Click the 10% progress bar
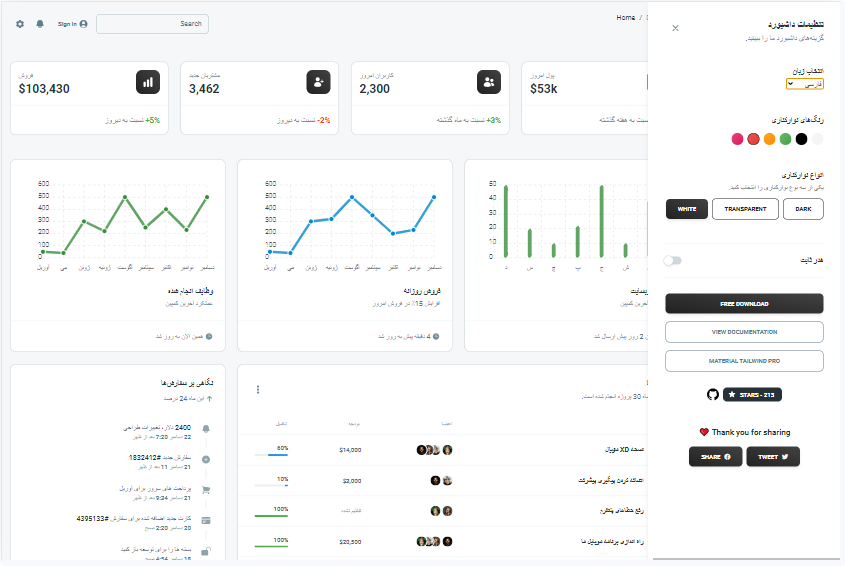 point(271,486)
